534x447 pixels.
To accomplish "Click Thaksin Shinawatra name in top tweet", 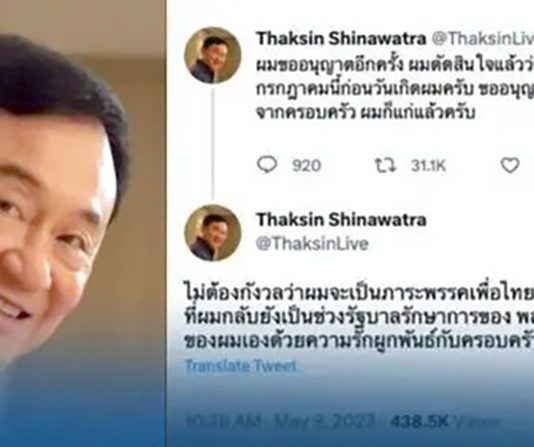I will [341, 38].
